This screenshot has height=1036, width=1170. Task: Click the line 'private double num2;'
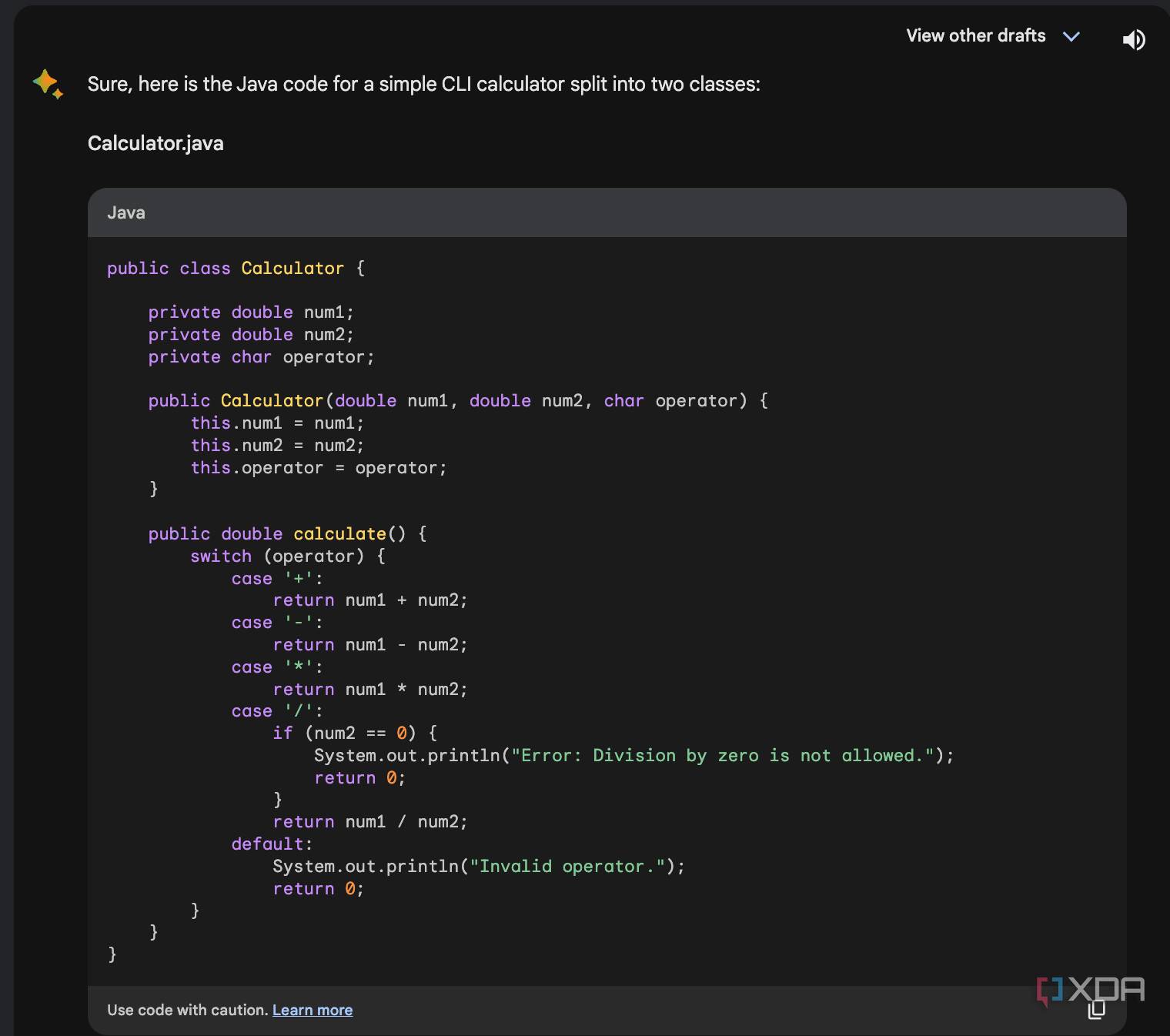251,334
